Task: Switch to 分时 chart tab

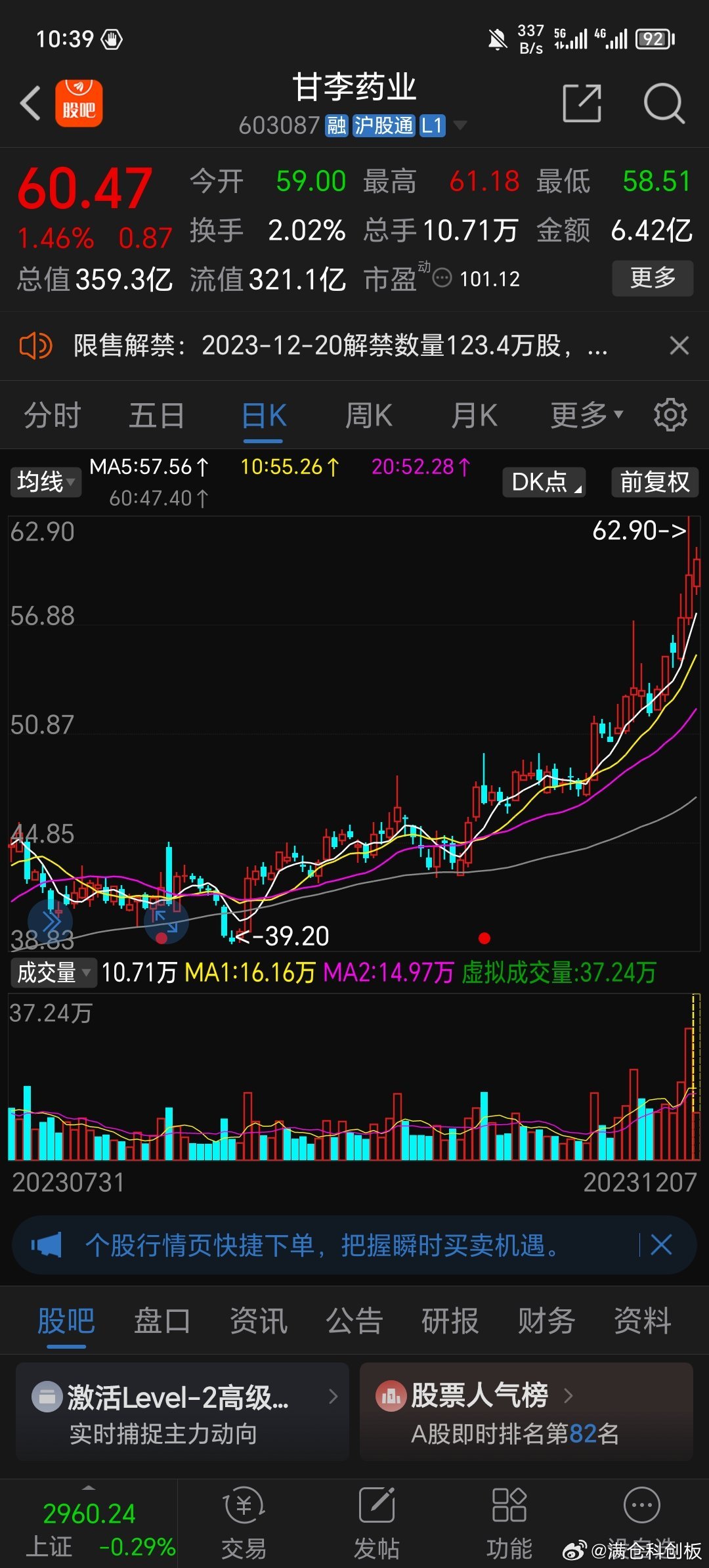Action: [x=52, y=415]
